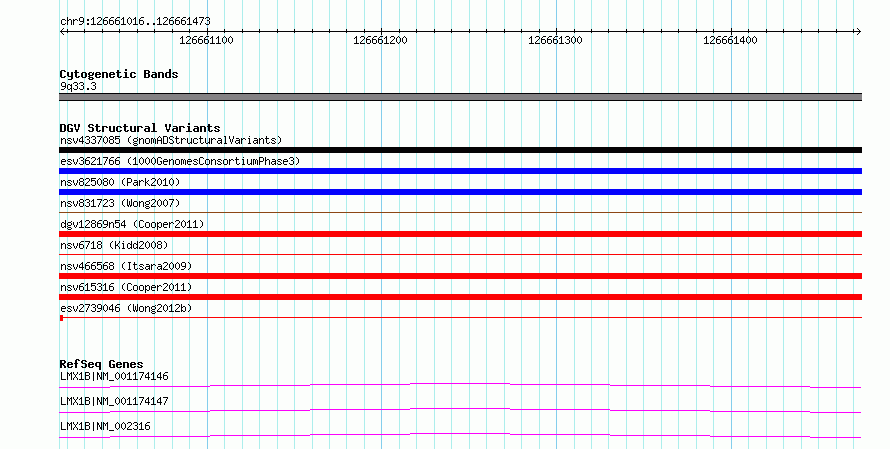890x449 pixels.
Task: Open the LMX1B|NM_001174146 transcript label
Action: (114, 376)
